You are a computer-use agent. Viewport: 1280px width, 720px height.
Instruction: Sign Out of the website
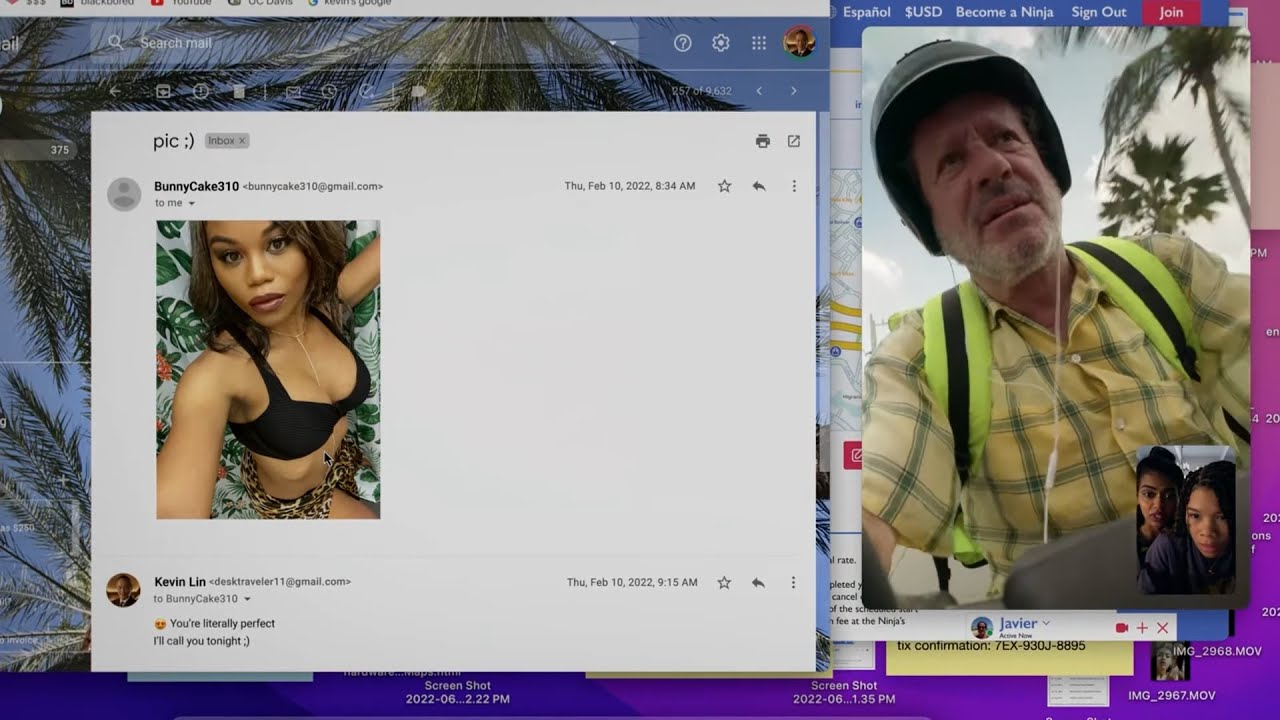click(1098, 12)
